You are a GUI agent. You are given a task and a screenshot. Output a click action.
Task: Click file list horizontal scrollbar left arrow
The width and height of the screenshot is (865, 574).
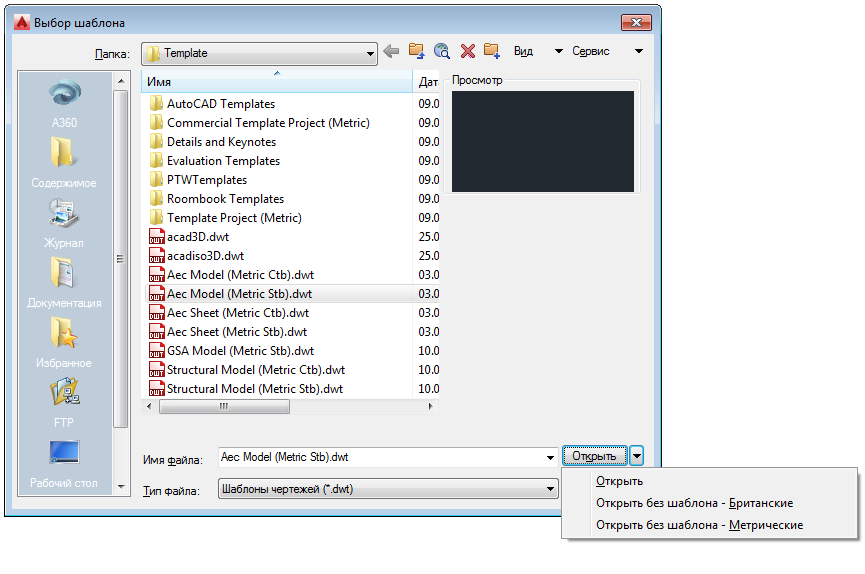[149, 407]
